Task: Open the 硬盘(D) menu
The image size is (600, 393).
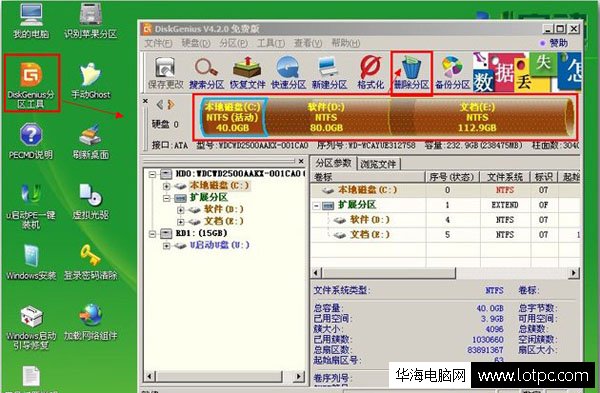Action: 196,43
